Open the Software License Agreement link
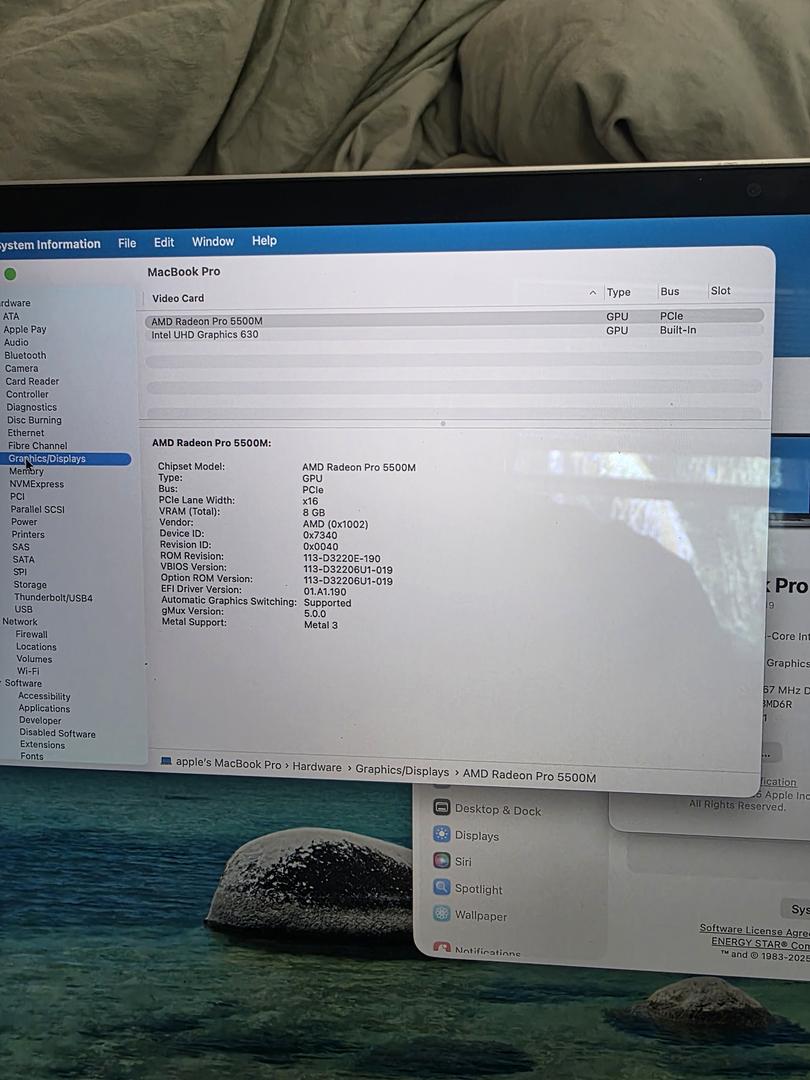The height and width of the screenshot is (1080, 810). coord(754,930)
